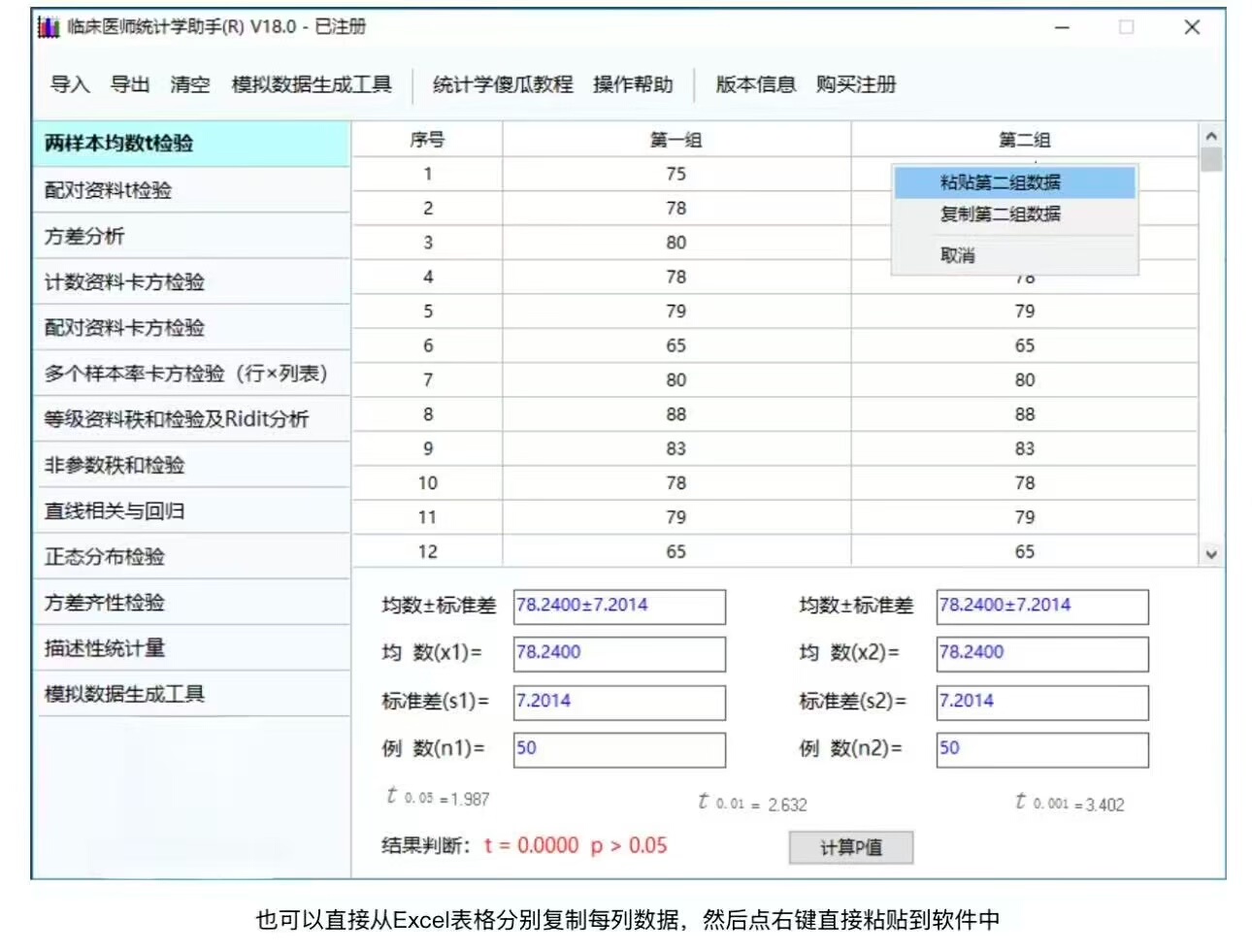Click the 计算P值 button
The height and width of the screenshot is (952, 1252).
[x=851, y=848]
